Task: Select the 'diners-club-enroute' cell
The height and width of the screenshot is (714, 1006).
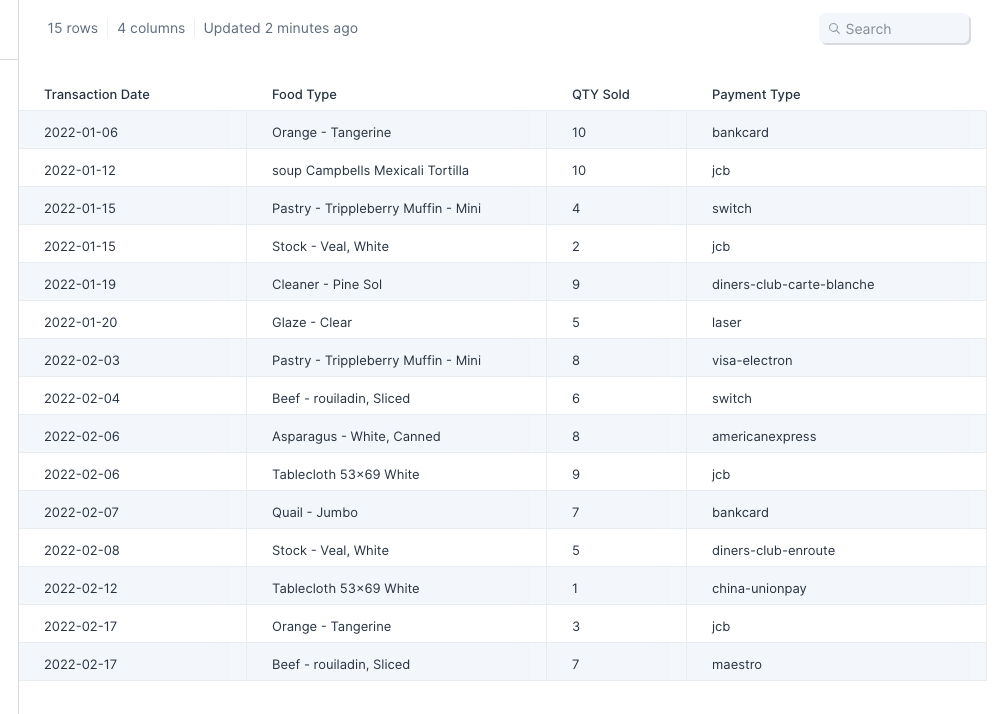Action: click(x=836, y=550)
